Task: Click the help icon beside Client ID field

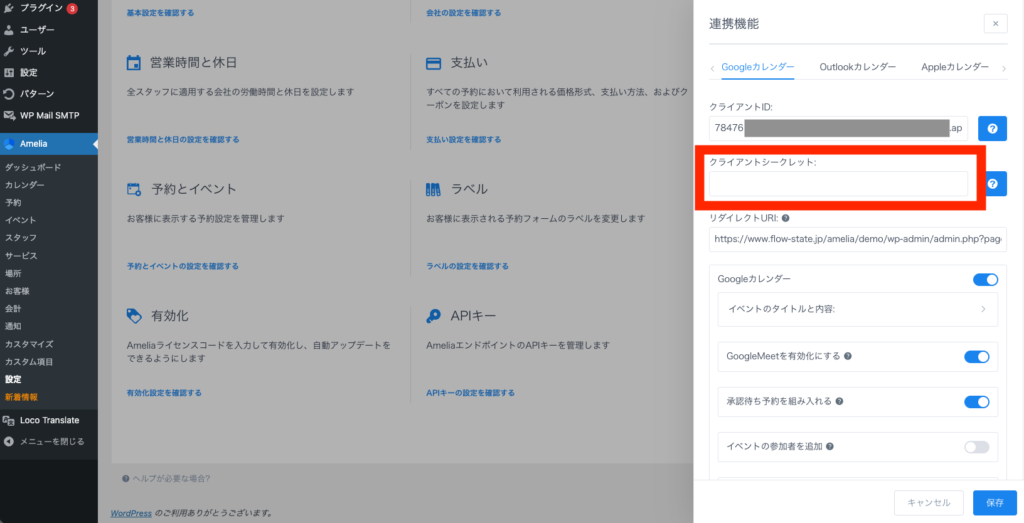Action: (991, 128)
